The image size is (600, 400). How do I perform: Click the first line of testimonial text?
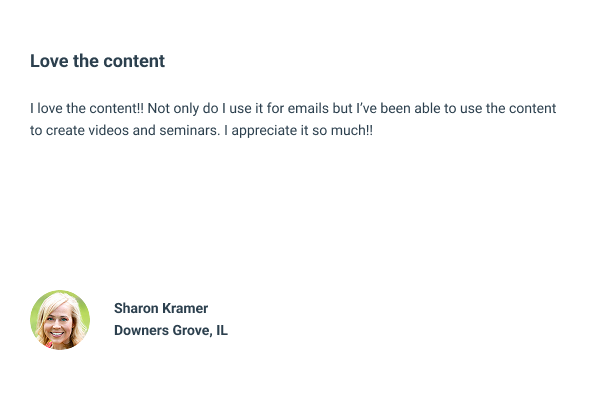click(x=293, y=109)
